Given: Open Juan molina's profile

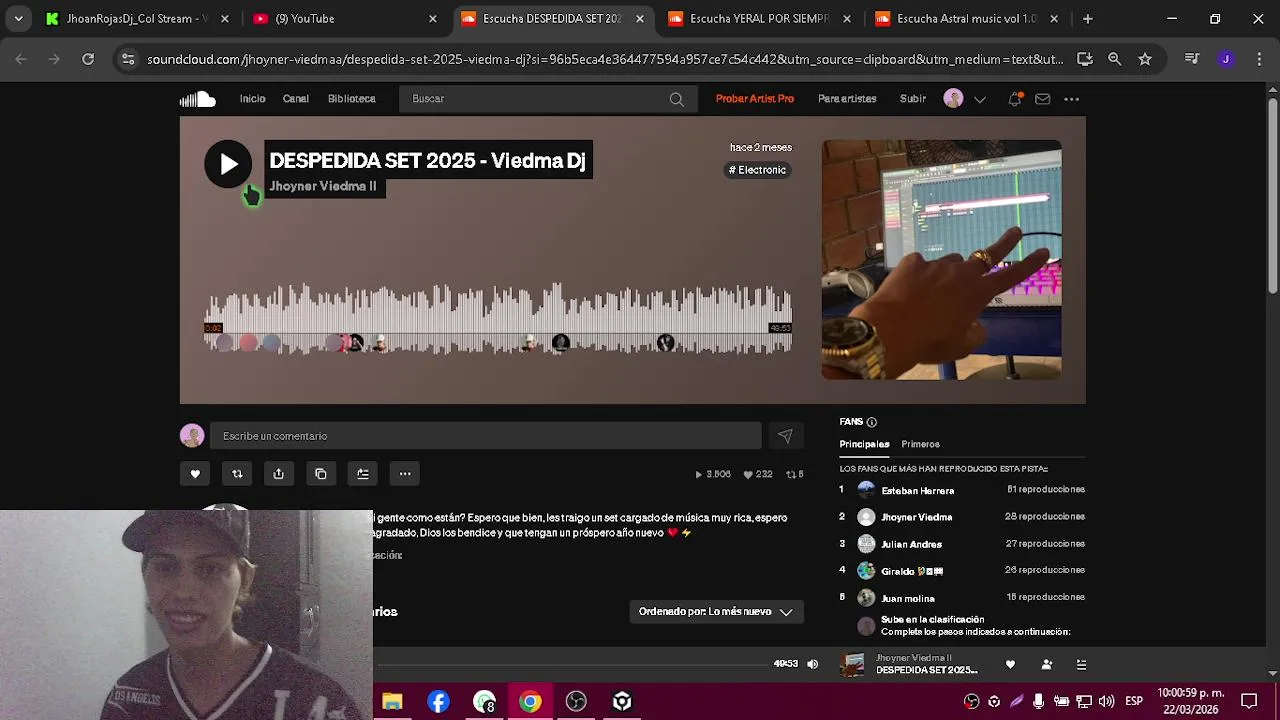Looking at the screenshot, I should pos(908,599).
